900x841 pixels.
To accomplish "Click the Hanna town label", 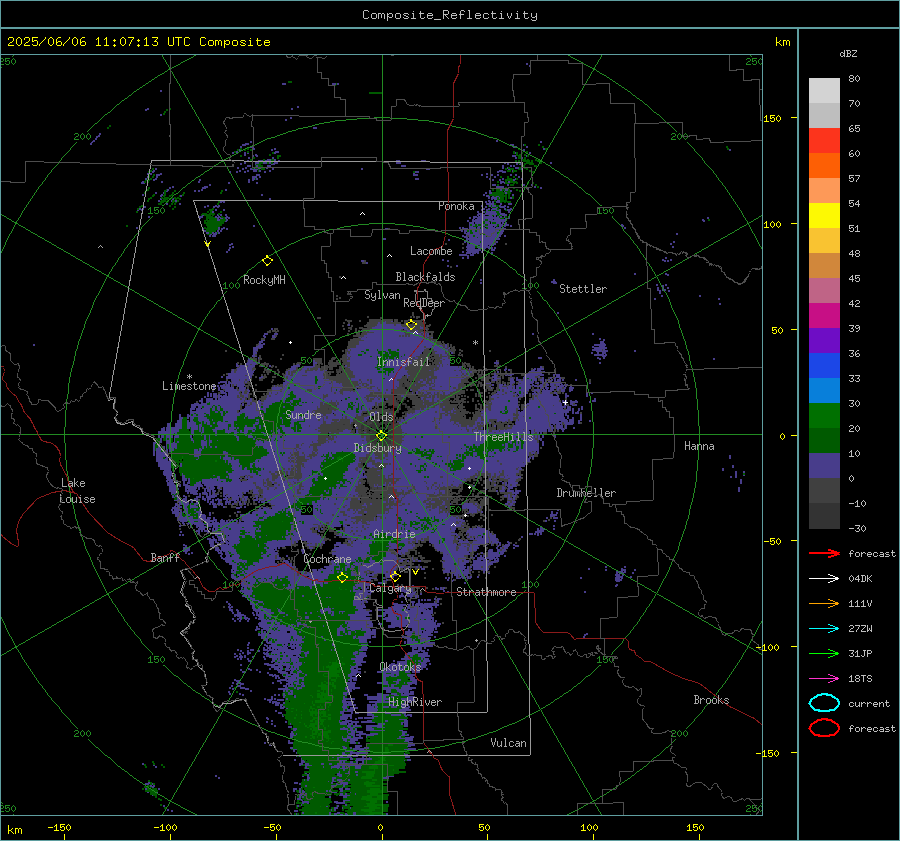I will [699, 446].
